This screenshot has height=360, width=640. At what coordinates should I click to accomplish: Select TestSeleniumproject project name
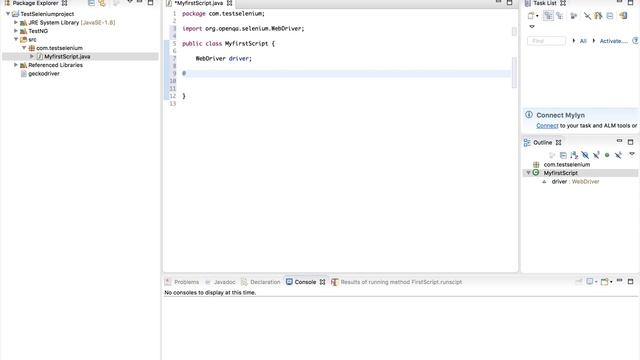[47, 14]
